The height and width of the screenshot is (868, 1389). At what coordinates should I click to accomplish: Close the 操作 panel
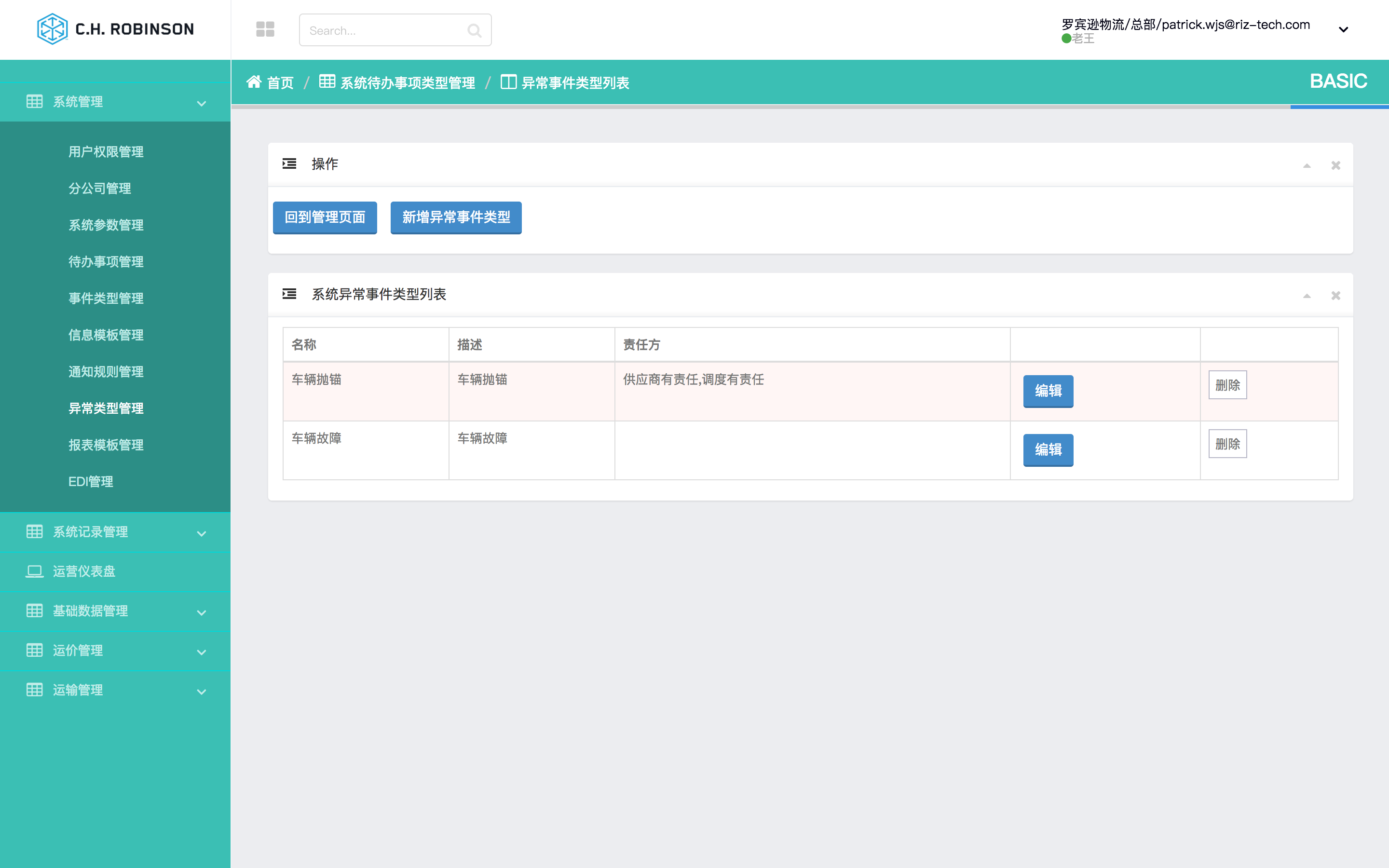pos(1336,165)
